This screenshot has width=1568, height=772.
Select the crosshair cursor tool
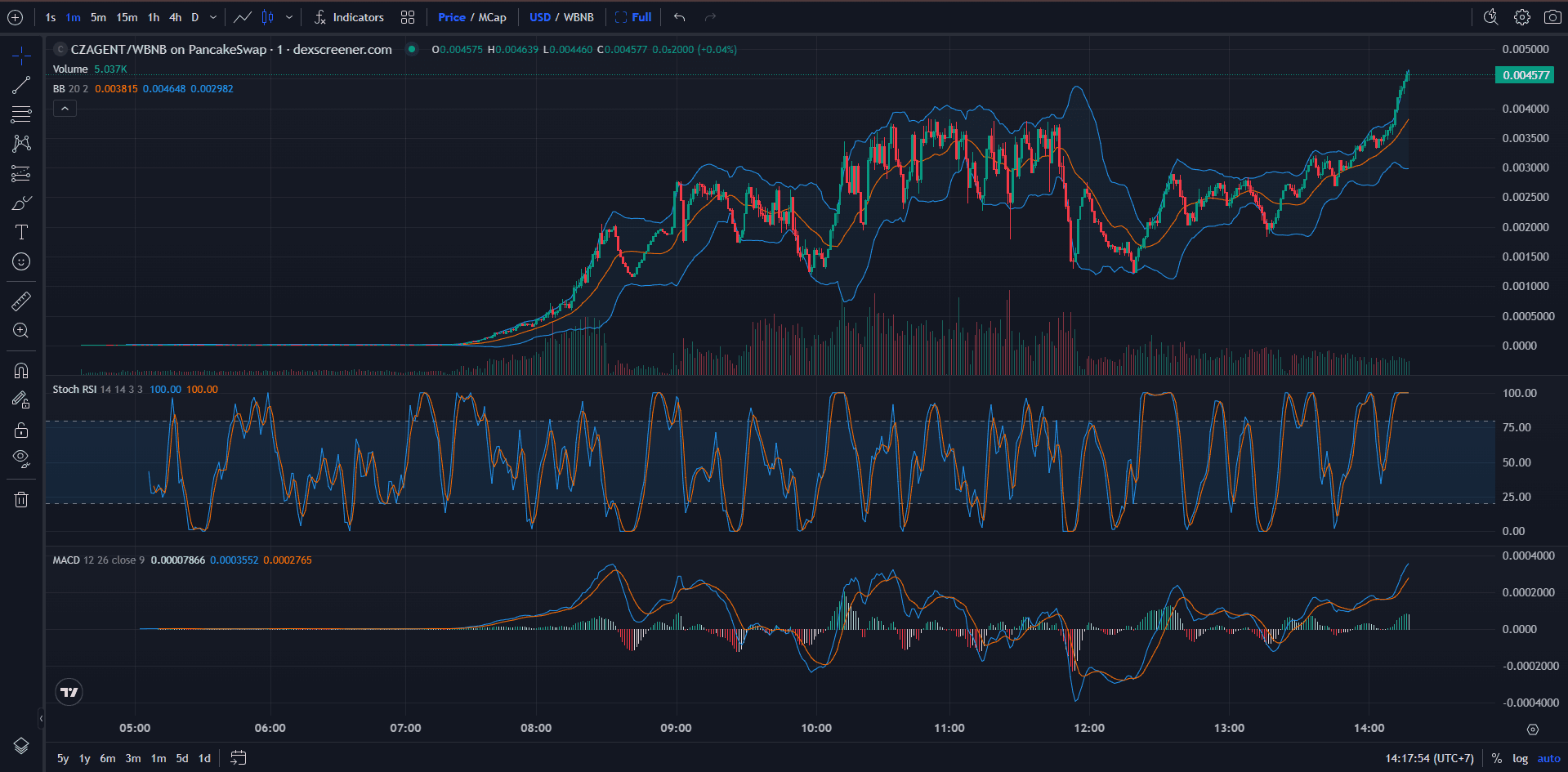[x=20, y=56]
